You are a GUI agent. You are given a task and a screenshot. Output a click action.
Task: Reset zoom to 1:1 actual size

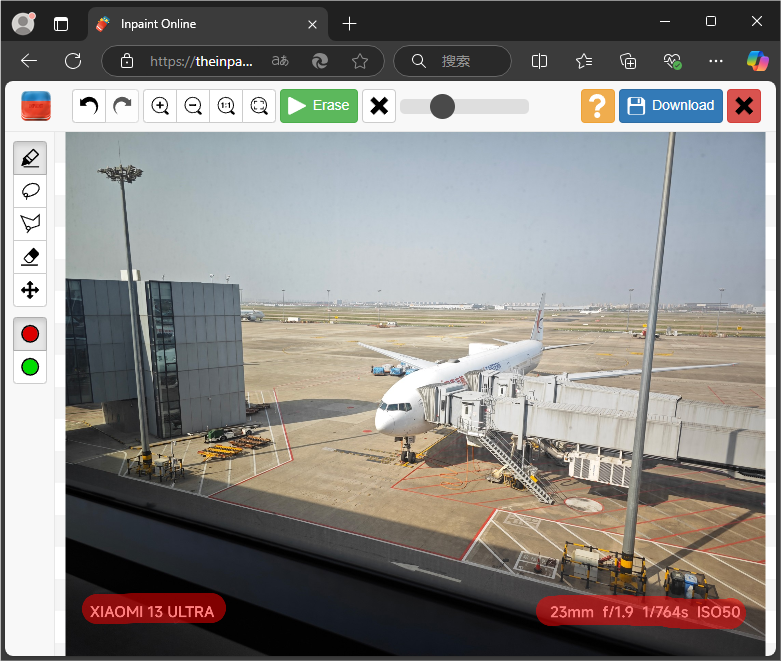point(226,105)
